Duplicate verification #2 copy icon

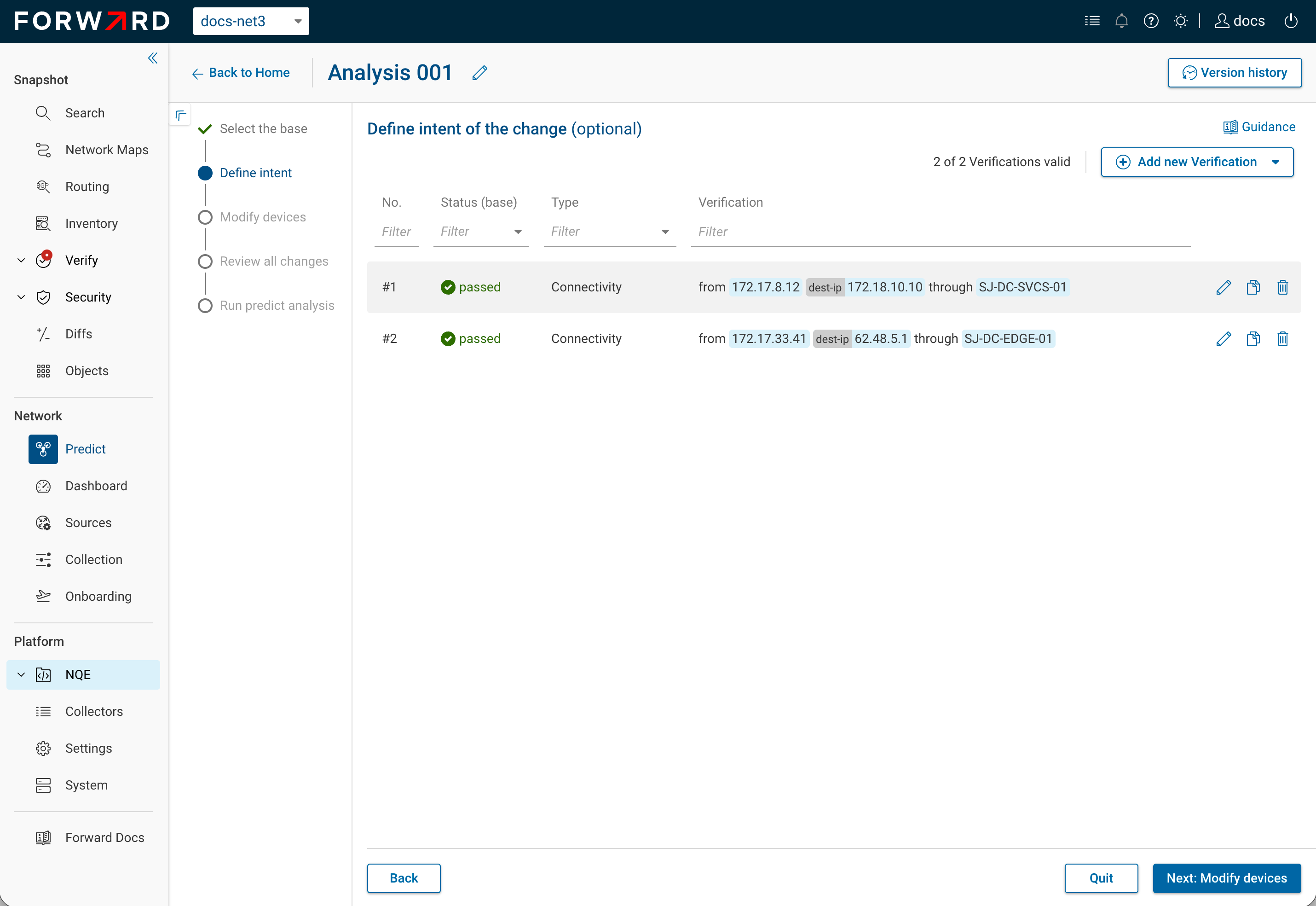click(x=1253, y=339)
